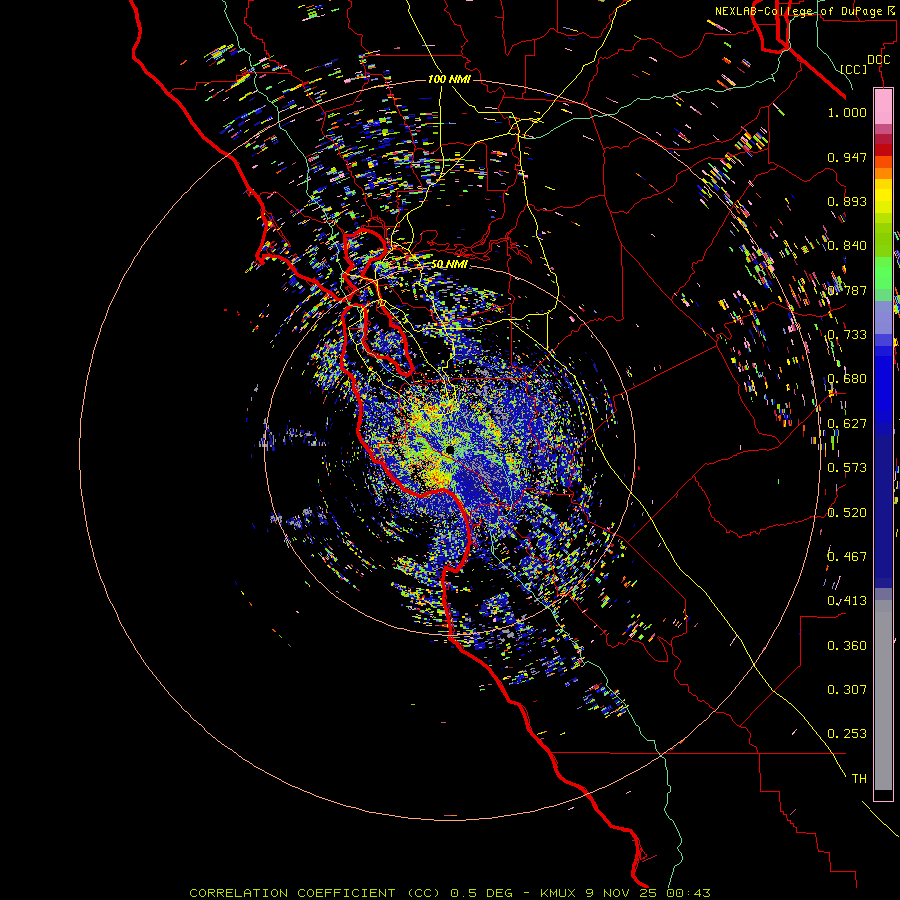
Task: Click the 0.840 scale value label
Action: point(847,246)
